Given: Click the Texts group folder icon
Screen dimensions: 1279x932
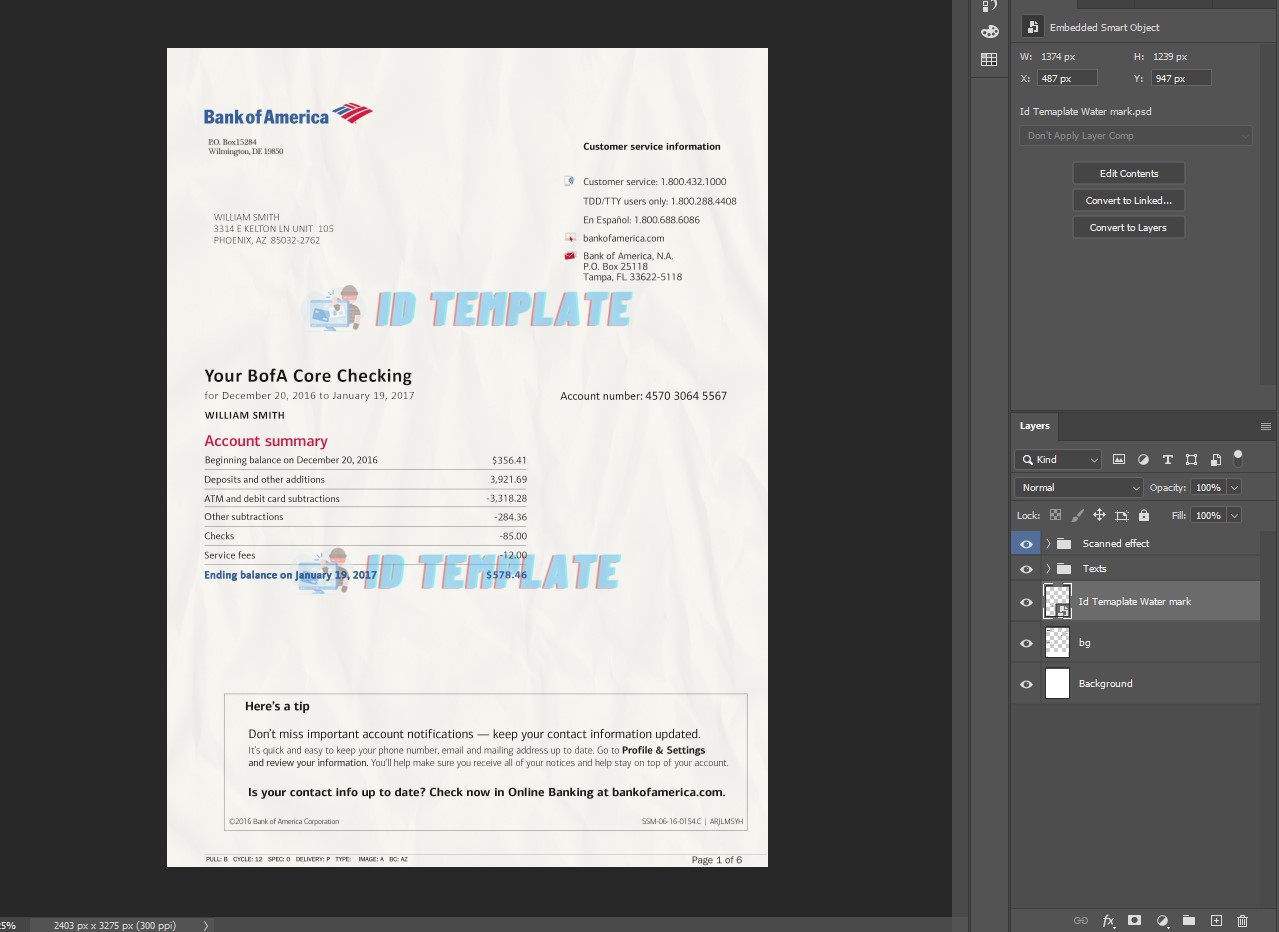Looking at the screenshot, I should (x=1064, y=568).
